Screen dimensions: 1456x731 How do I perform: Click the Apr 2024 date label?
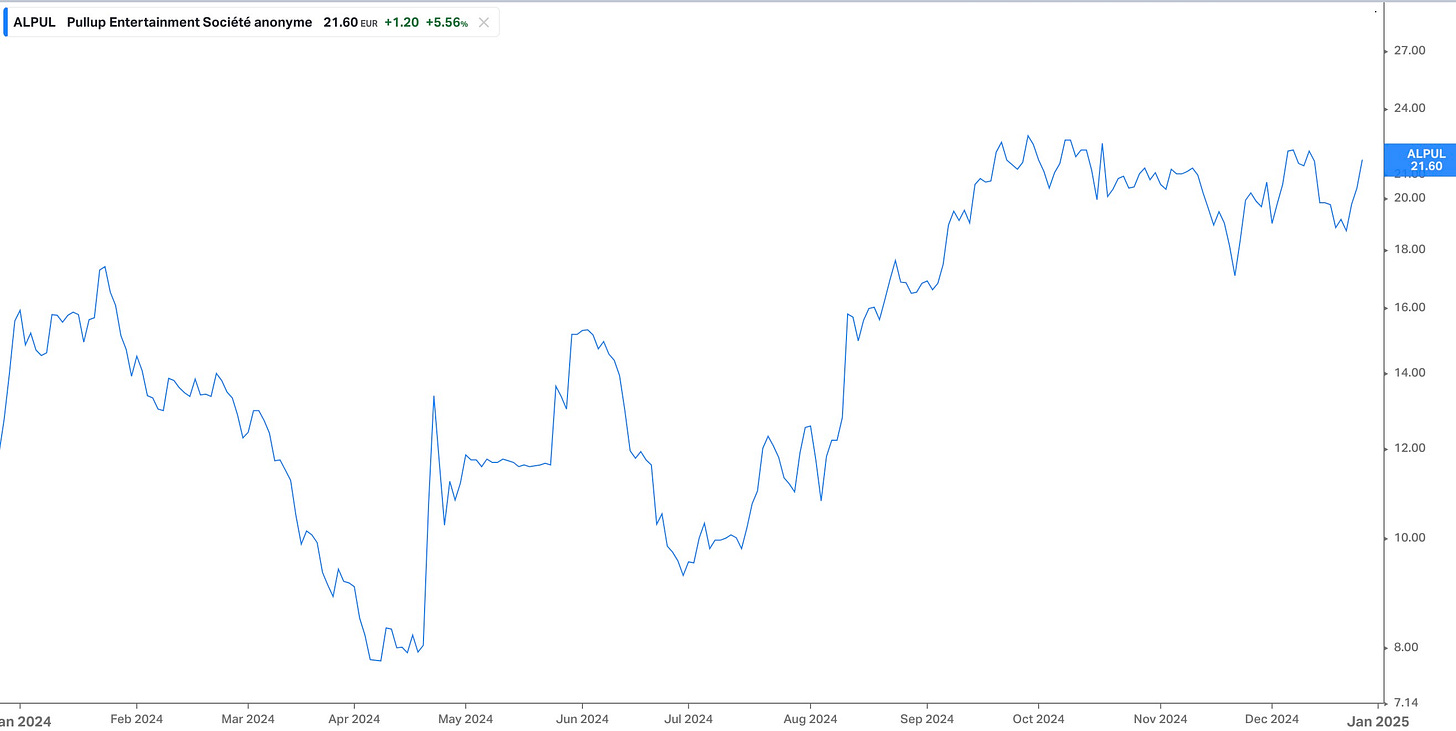(354, 719)
